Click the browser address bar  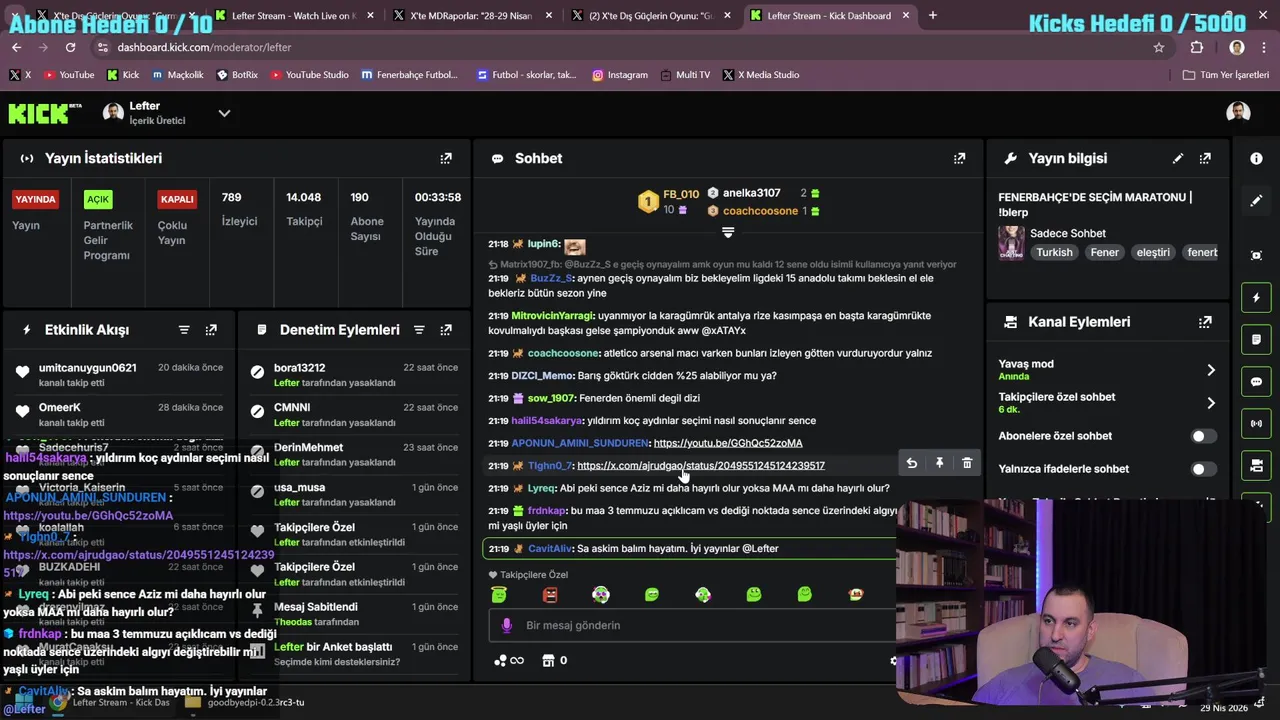(x=620, y=47)
